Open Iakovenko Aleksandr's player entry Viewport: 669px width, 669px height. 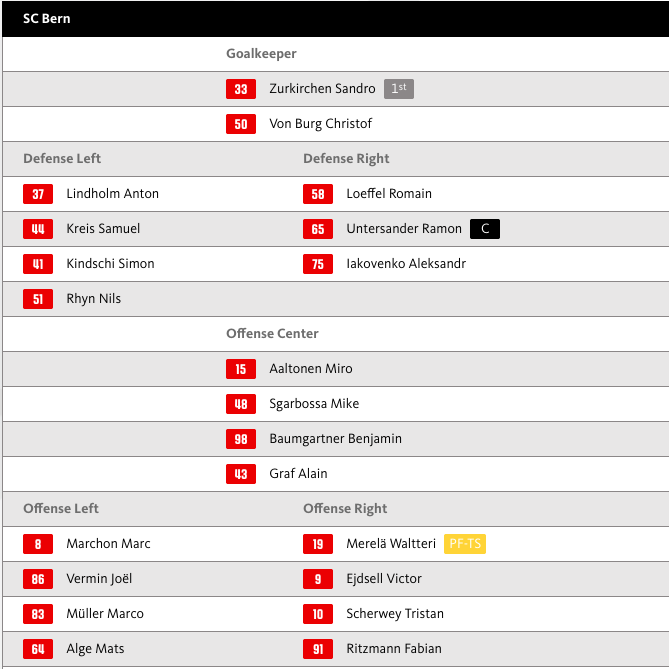tap(406, 264)
